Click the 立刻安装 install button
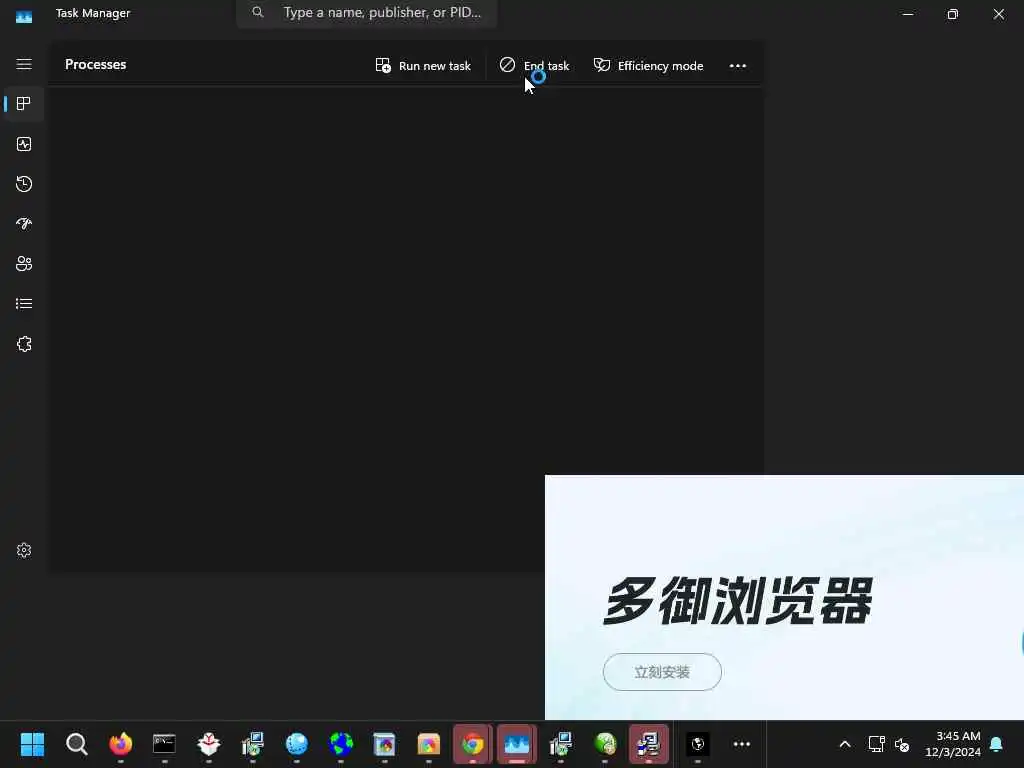 [x=662, y=671]
